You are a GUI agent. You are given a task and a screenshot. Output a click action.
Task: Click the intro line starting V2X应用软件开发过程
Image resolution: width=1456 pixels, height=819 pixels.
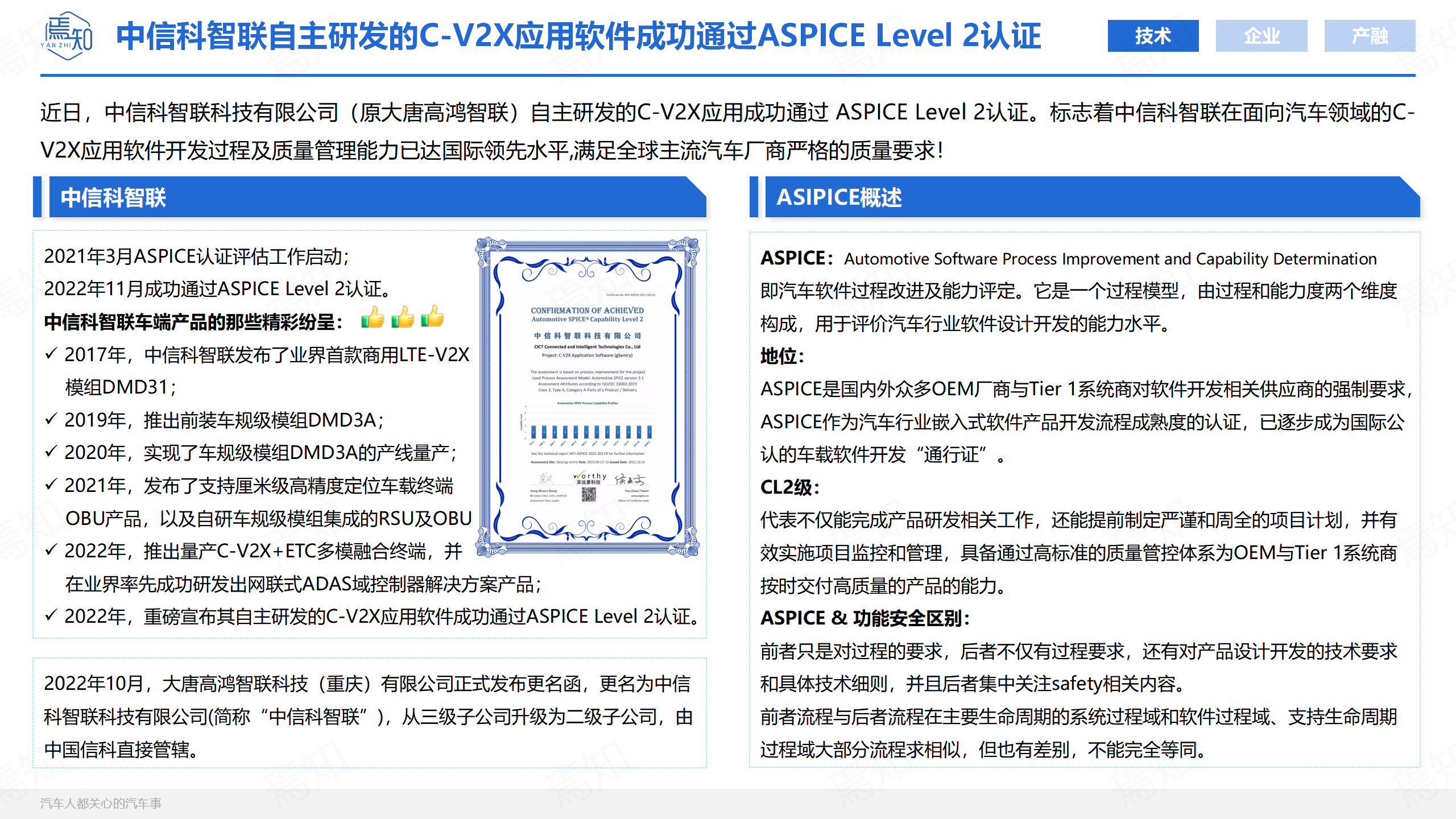[x=492, y=151]
